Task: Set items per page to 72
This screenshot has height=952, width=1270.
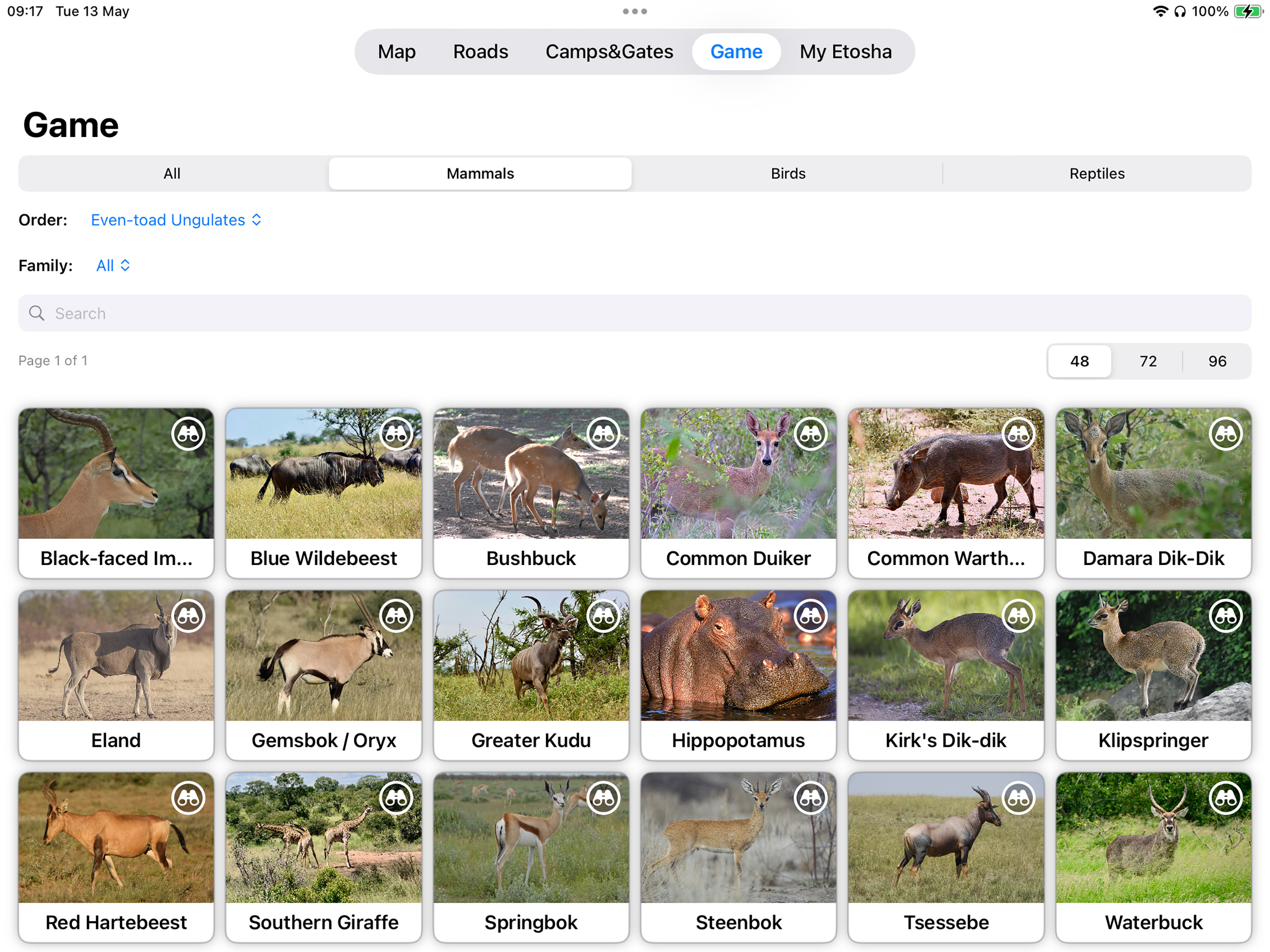Action: 1148,361
